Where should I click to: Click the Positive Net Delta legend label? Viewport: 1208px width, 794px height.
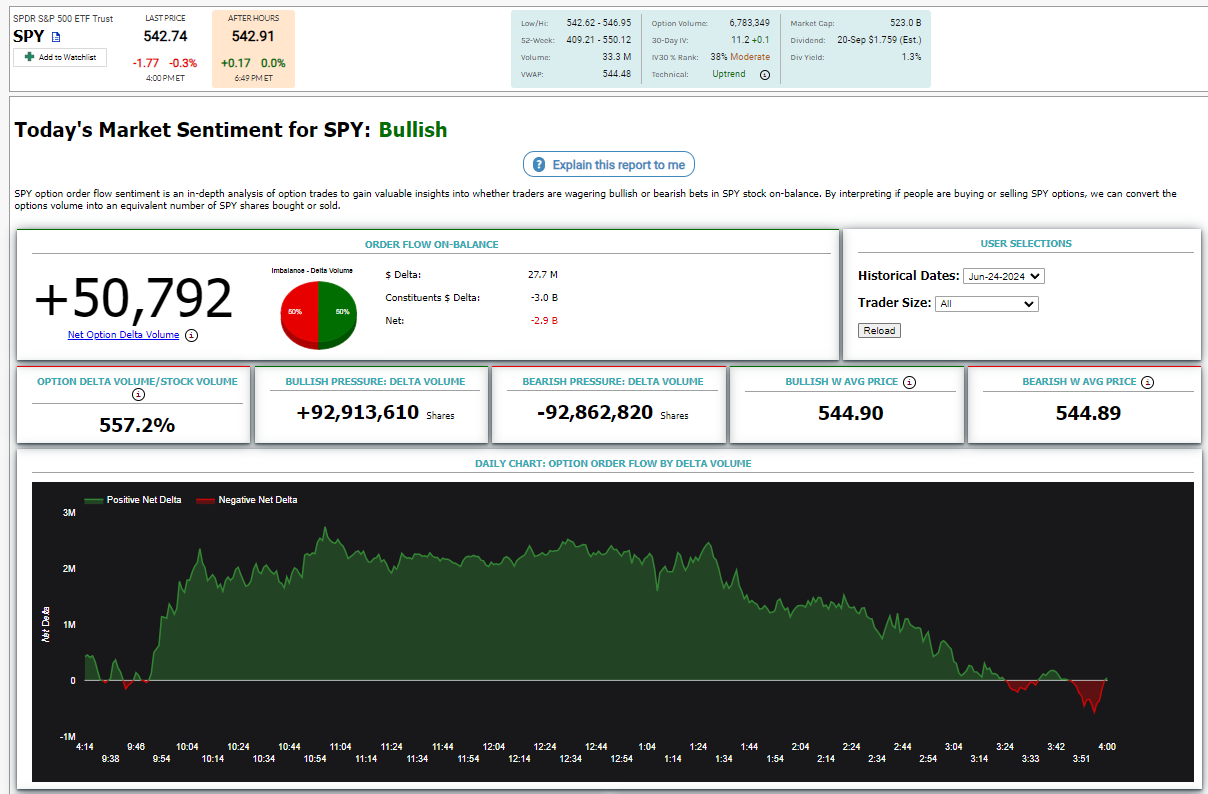tap(144, 500)
